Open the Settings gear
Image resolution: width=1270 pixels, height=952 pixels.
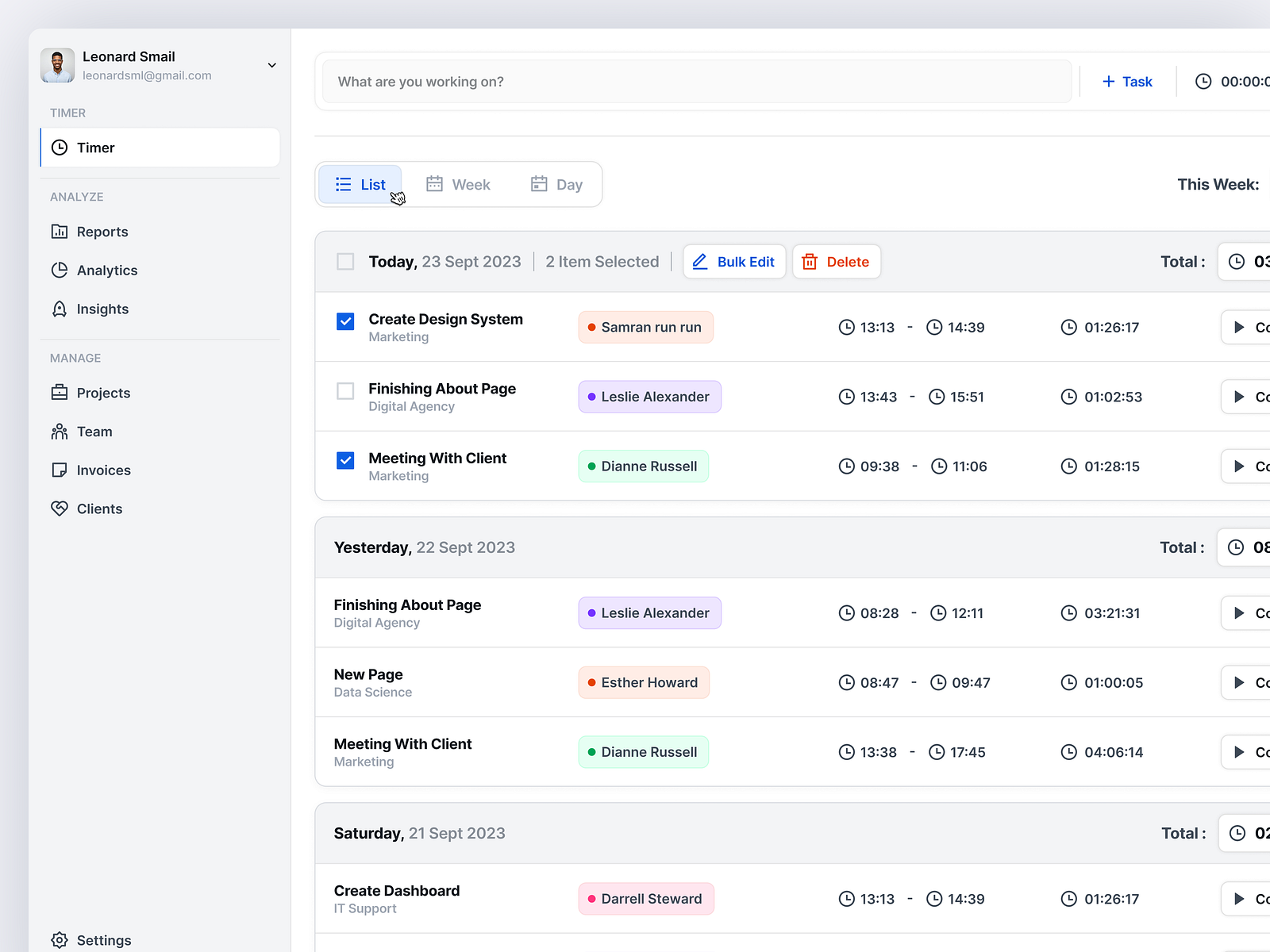click(60, 940)
